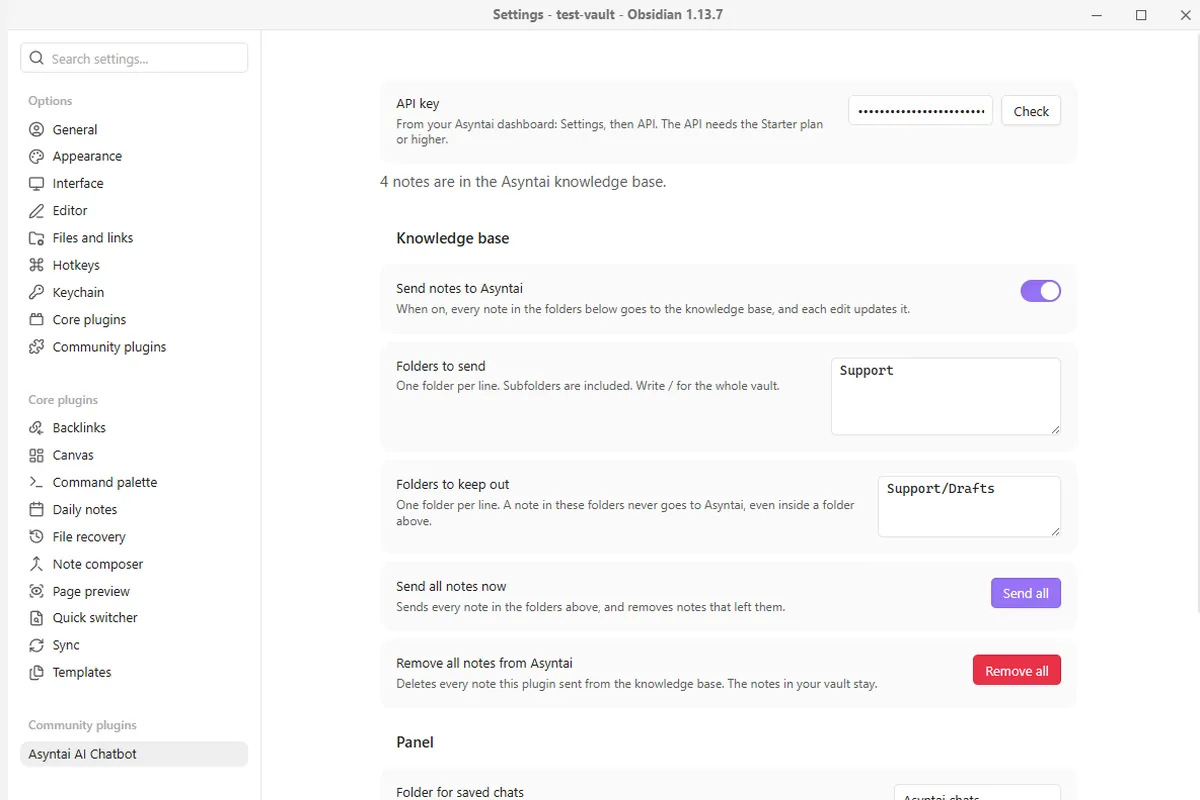Viewport: 1200px width, 800px height.
Task: Click the red Remove all button
Action: pos(1017,670)
